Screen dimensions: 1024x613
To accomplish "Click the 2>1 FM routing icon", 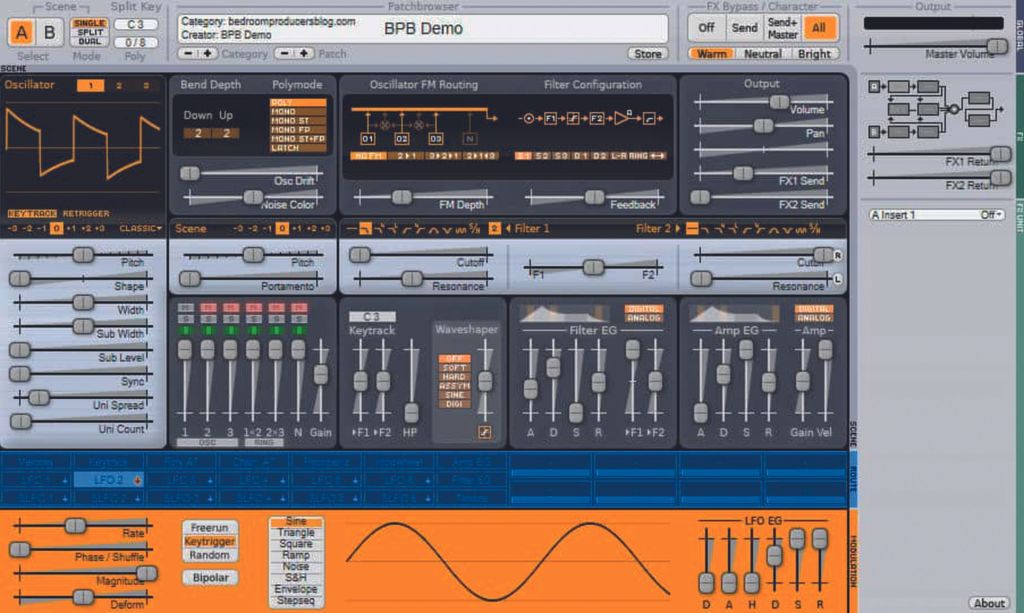I will tap(406, 156).
